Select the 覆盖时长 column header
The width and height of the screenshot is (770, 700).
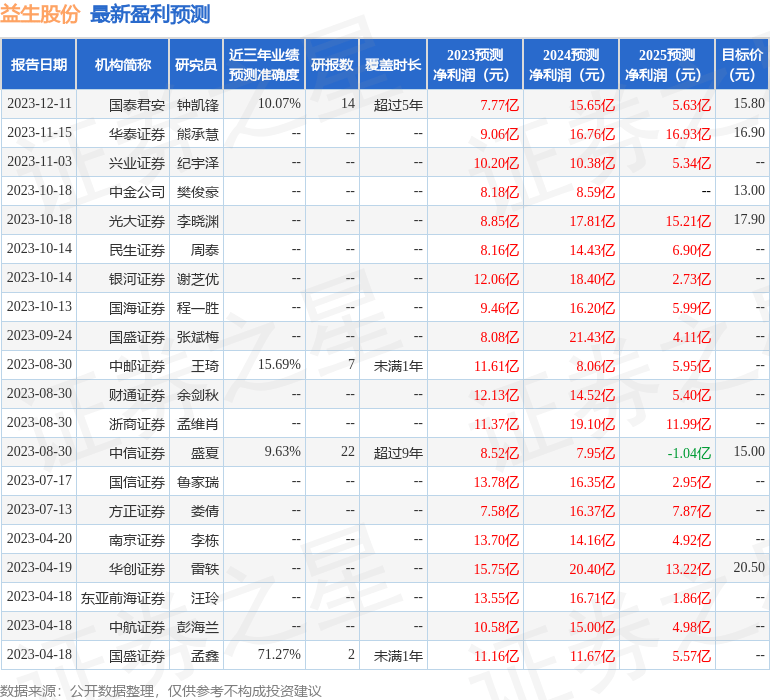(393, 64)
